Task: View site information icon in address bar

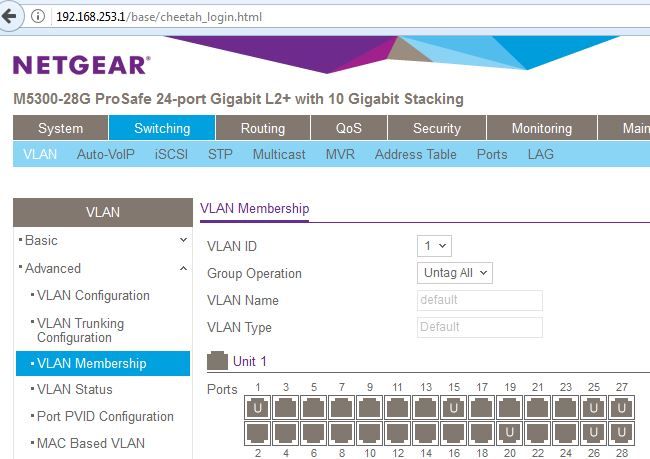Action: click(38, 17)
